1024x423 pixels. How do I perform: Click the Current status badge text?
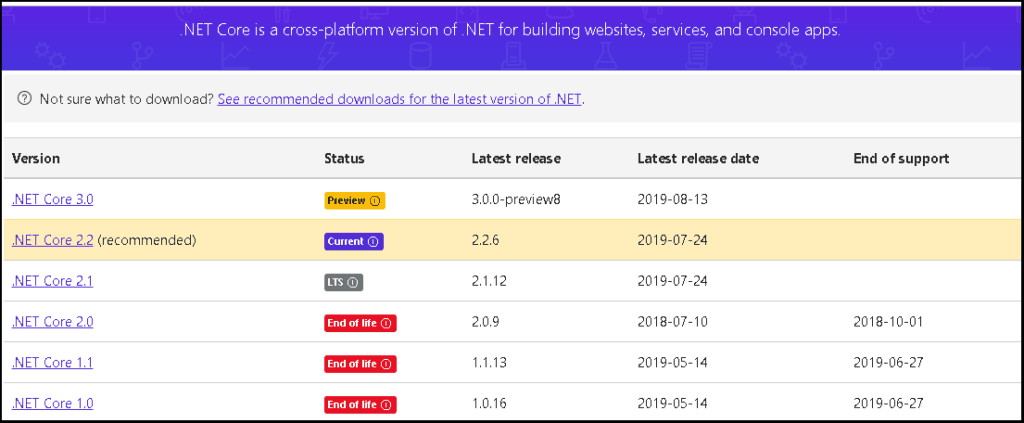[346, 242]
